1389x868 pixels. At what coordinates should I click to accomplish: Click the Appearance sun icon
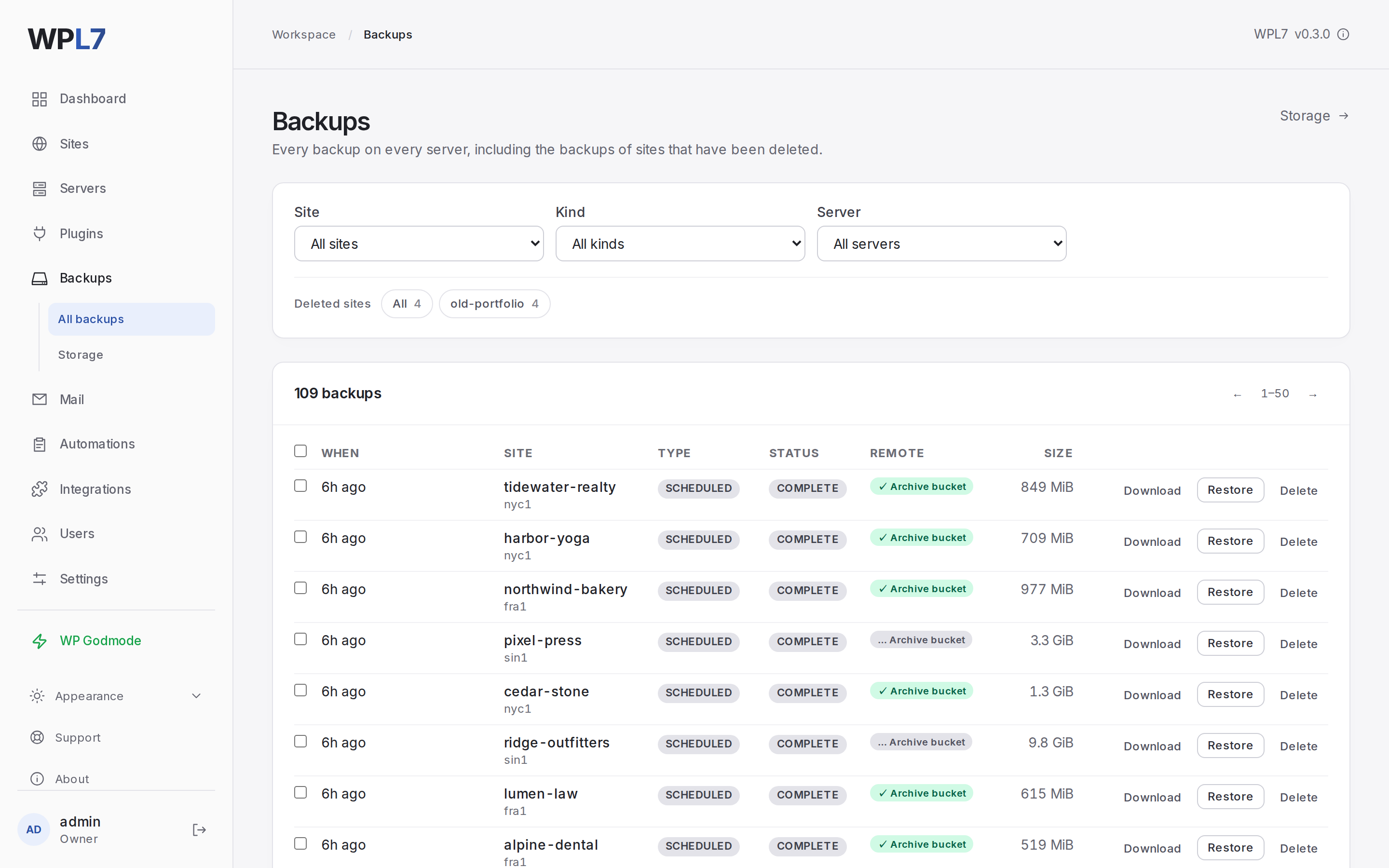point(37,696)
